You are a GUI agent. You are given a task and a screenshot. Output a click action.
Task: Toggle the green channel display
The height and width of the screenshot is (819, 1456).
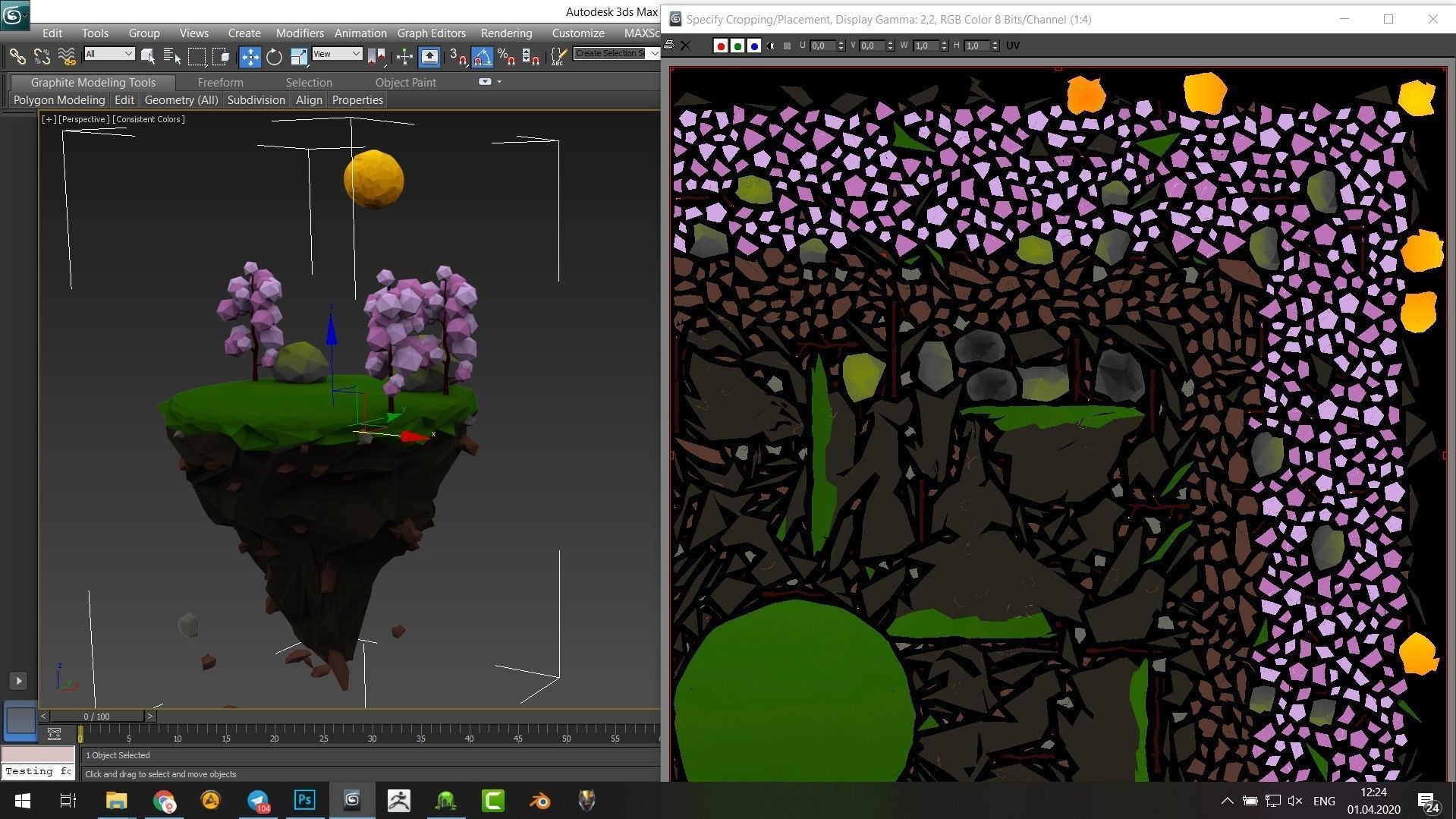click(737, 46)
